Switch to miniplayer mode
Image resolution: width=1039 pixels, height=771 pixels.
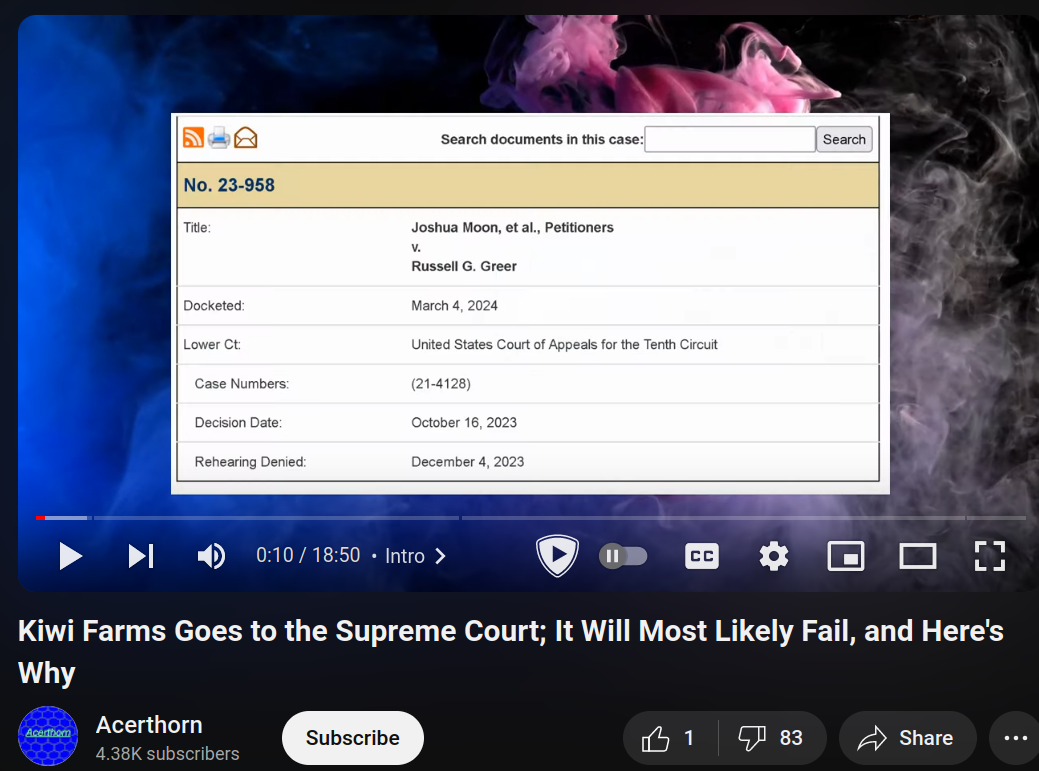[x=846, y=556]
